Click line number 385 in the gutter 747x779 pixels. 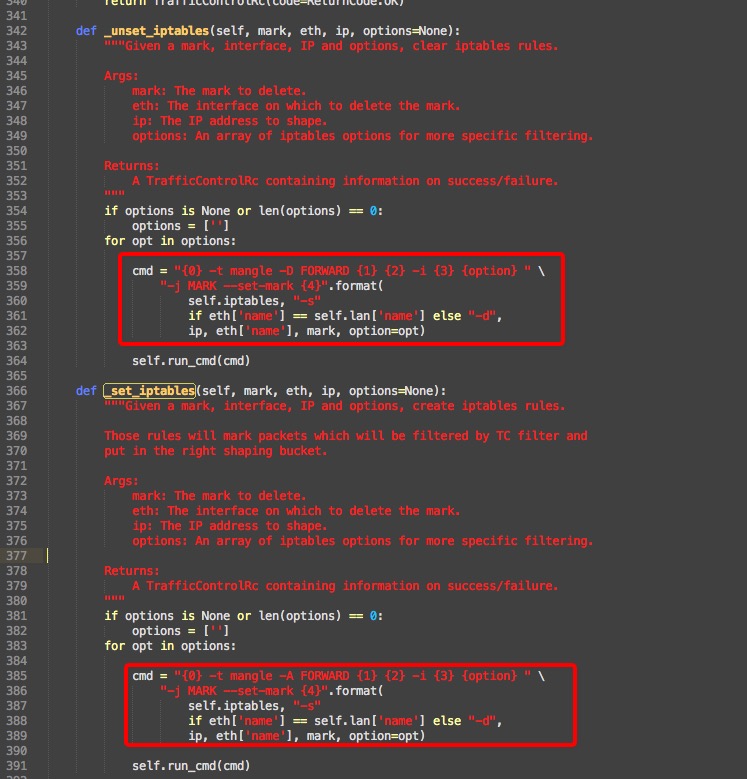click(x=16, y=676)
